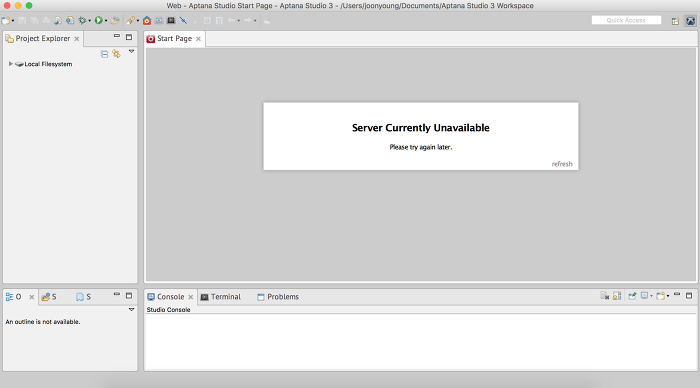Run with the green play icon
Image resolution: width=700 pixels, height=388 pixels.
(99, 21)
